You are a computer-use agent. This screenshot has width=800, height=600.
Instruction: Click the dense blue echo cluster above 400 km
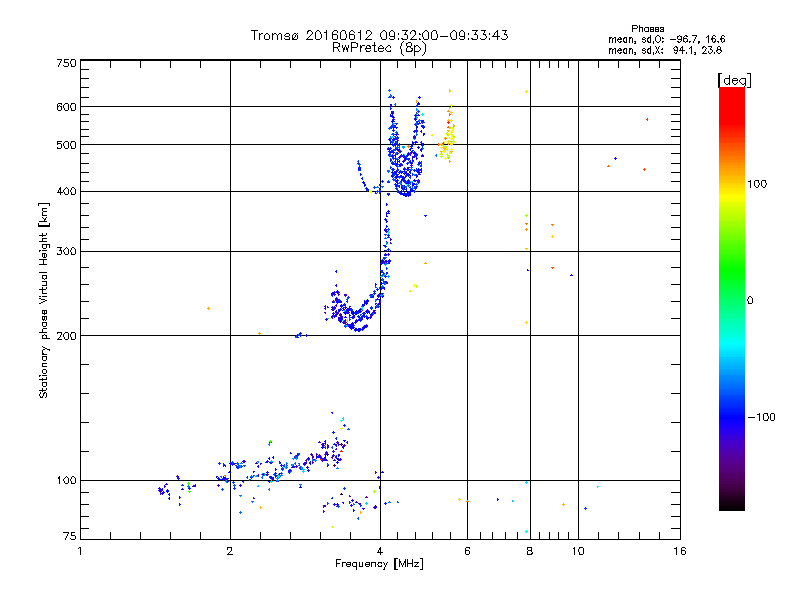coord(406,168)
